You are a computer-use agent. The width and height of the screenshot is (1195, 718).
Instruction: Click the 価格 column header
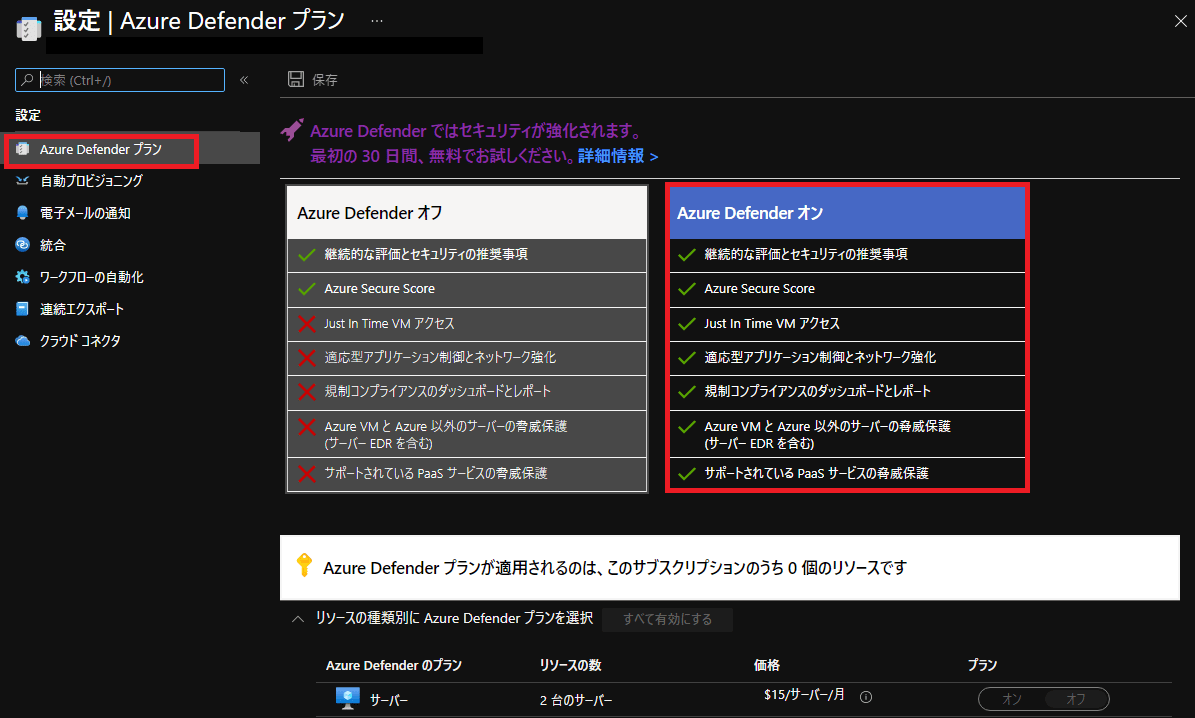[x=767, y=665]
